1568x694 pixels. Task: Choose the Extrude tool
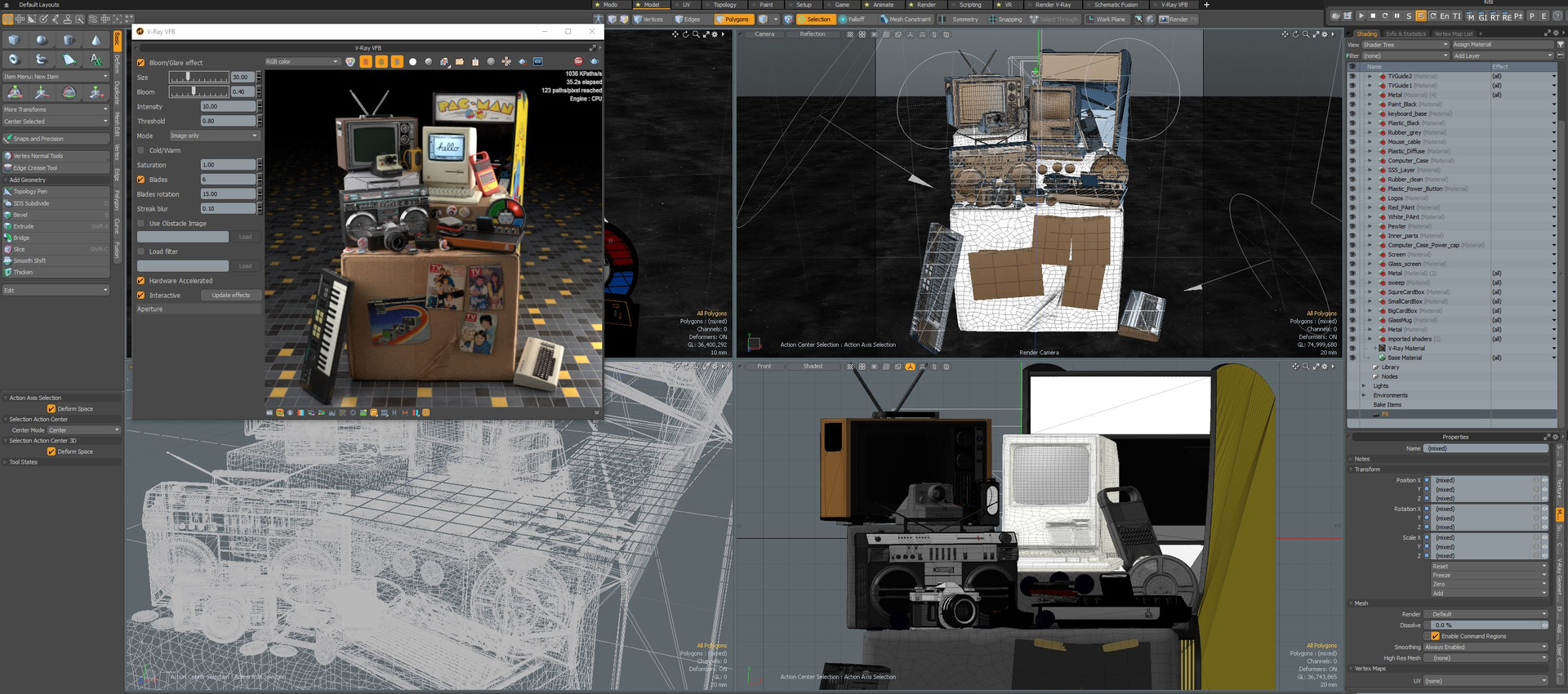coord(56,226)
